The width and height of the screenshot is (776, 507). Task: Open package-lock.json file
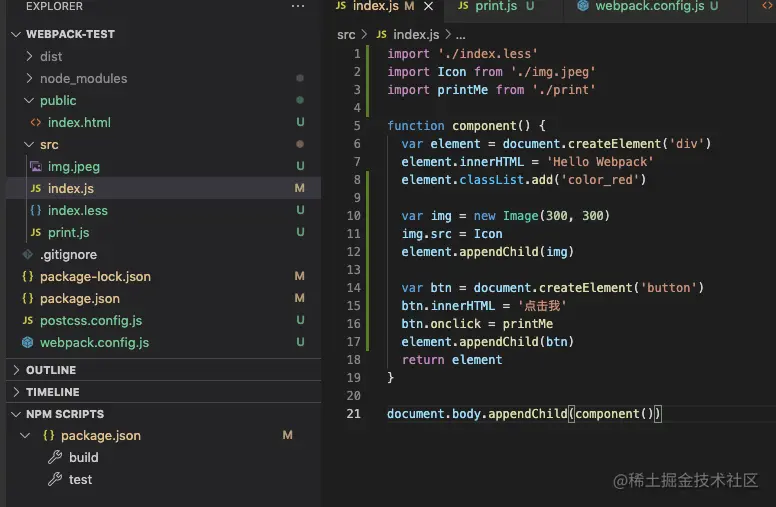click(96, 277)
